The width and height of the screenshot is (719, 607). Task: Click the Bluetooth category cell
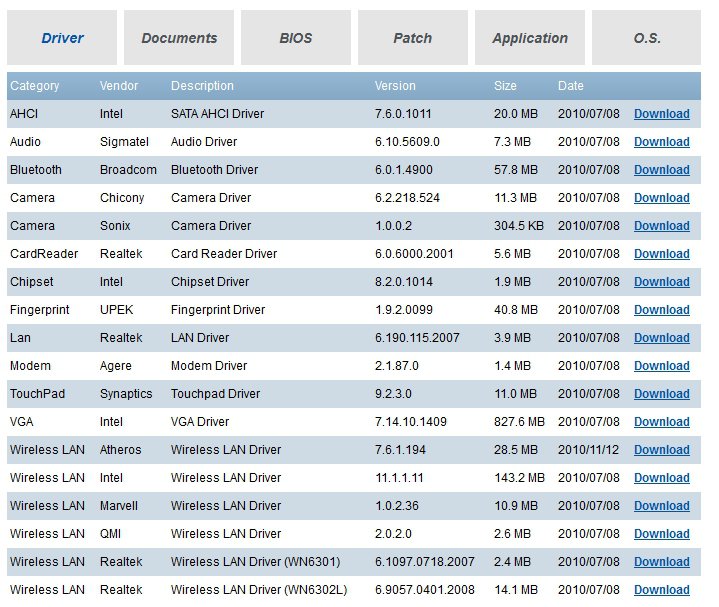pyautogui.click(x=36, y=170)
